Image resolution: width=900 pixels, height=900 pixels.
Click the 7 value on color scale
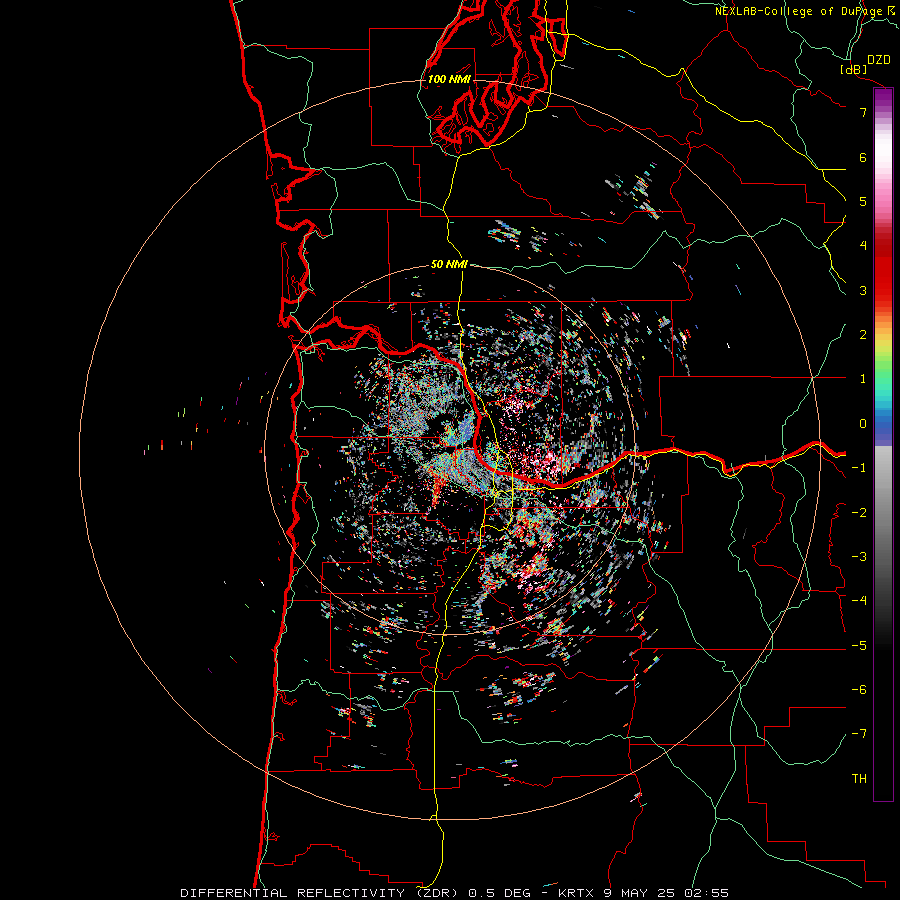click(863, 112)
